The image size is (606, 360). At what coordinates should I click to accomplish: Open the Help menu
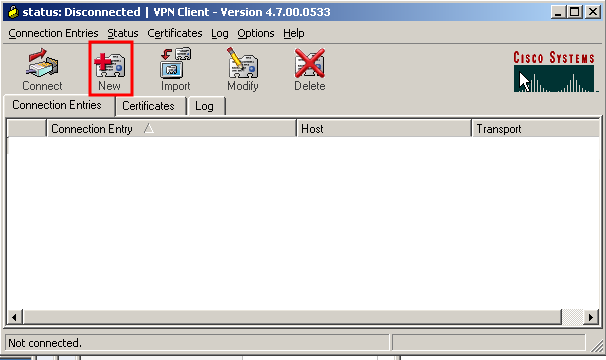(293, 33)
